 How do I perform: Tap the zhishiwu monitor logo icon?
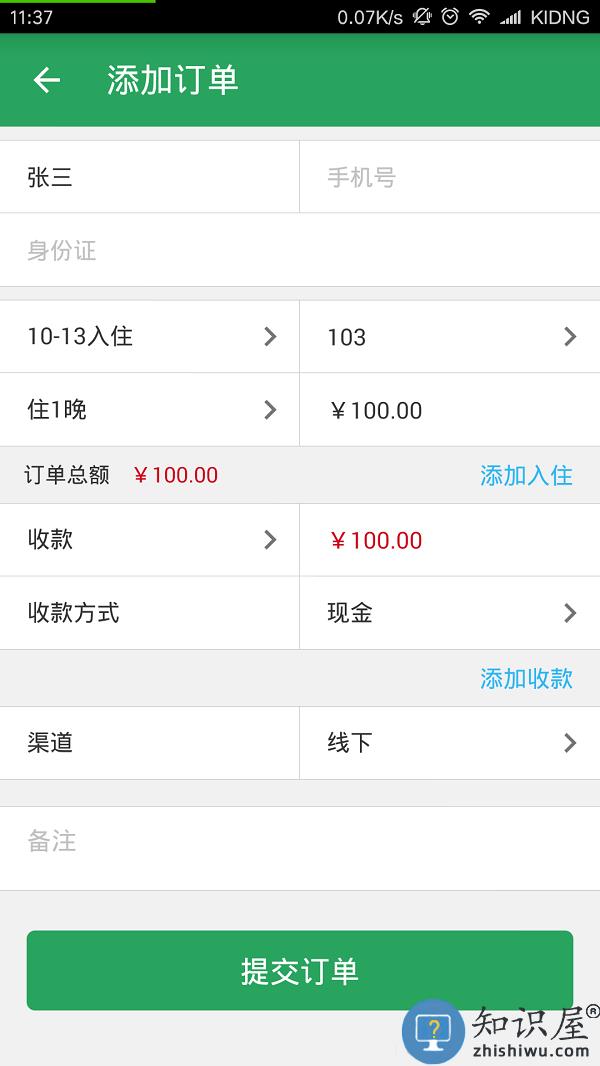point(433,1030)
